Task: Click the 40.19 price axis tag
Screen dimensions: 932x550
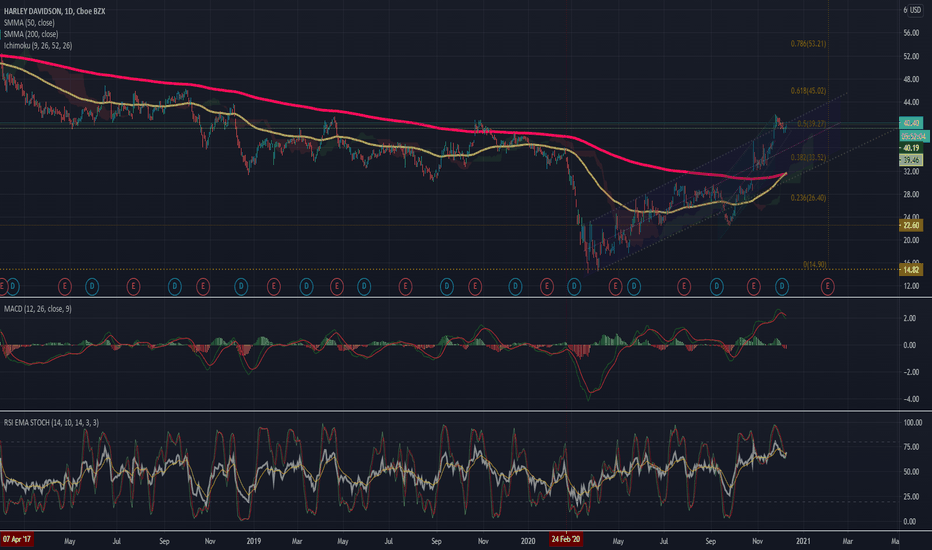Action: (x=911, y=147)
